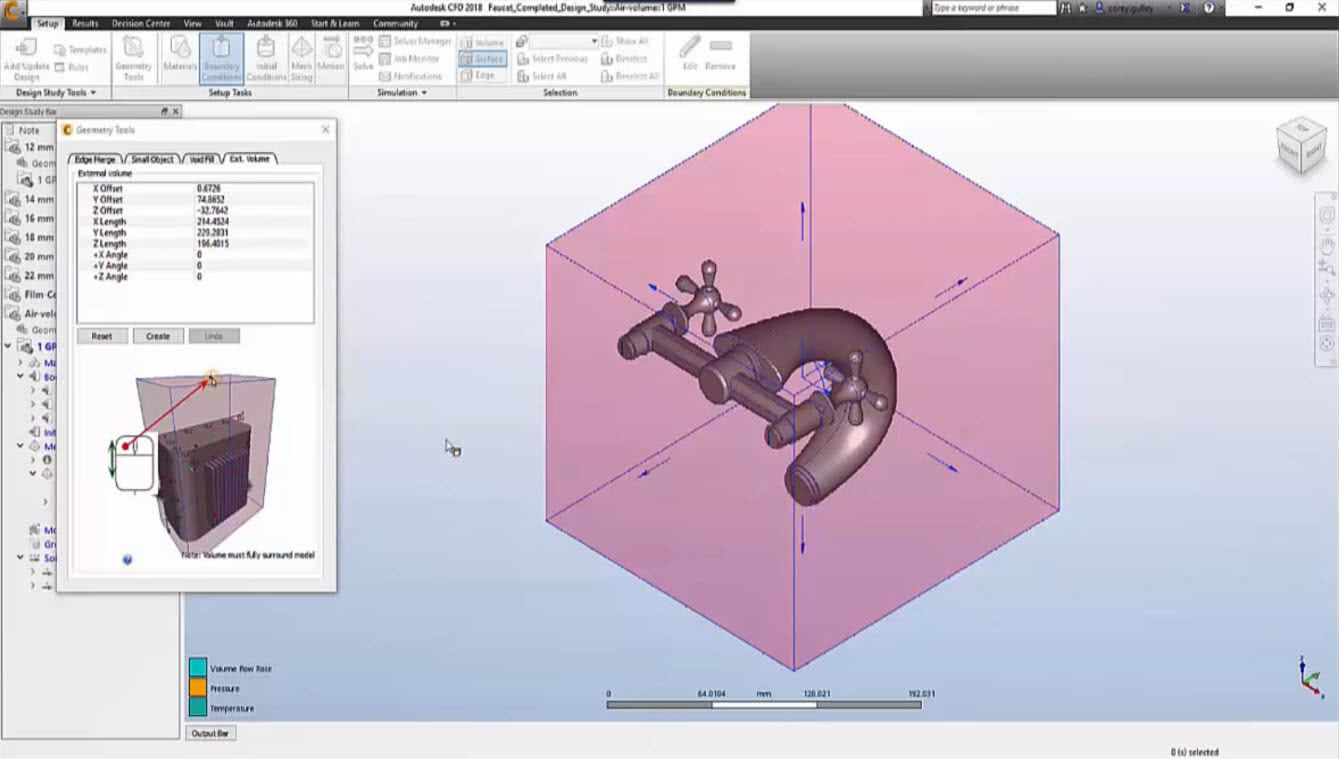The width and height of the screenshot is (1340, 759).
Task: Click the Pressure color swatch
Action: 199,687
